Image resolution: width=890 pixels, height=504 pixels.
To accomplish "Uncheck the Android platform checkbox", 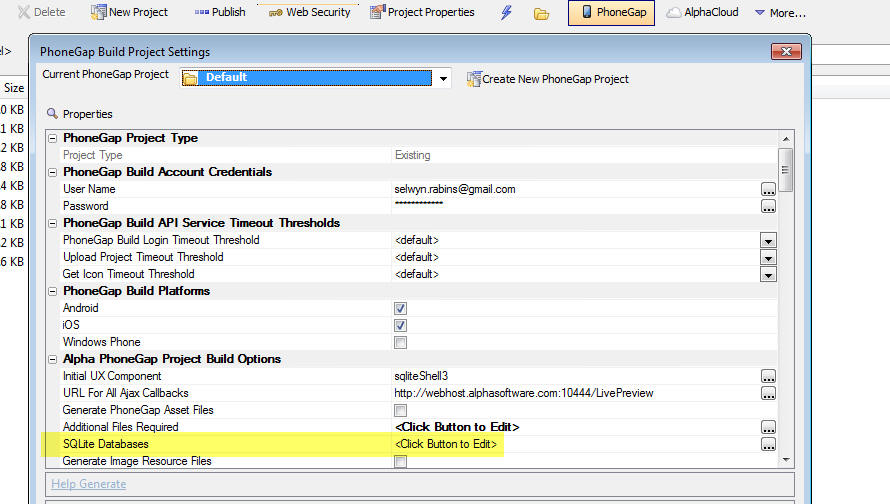I will [x=400, y=308].
